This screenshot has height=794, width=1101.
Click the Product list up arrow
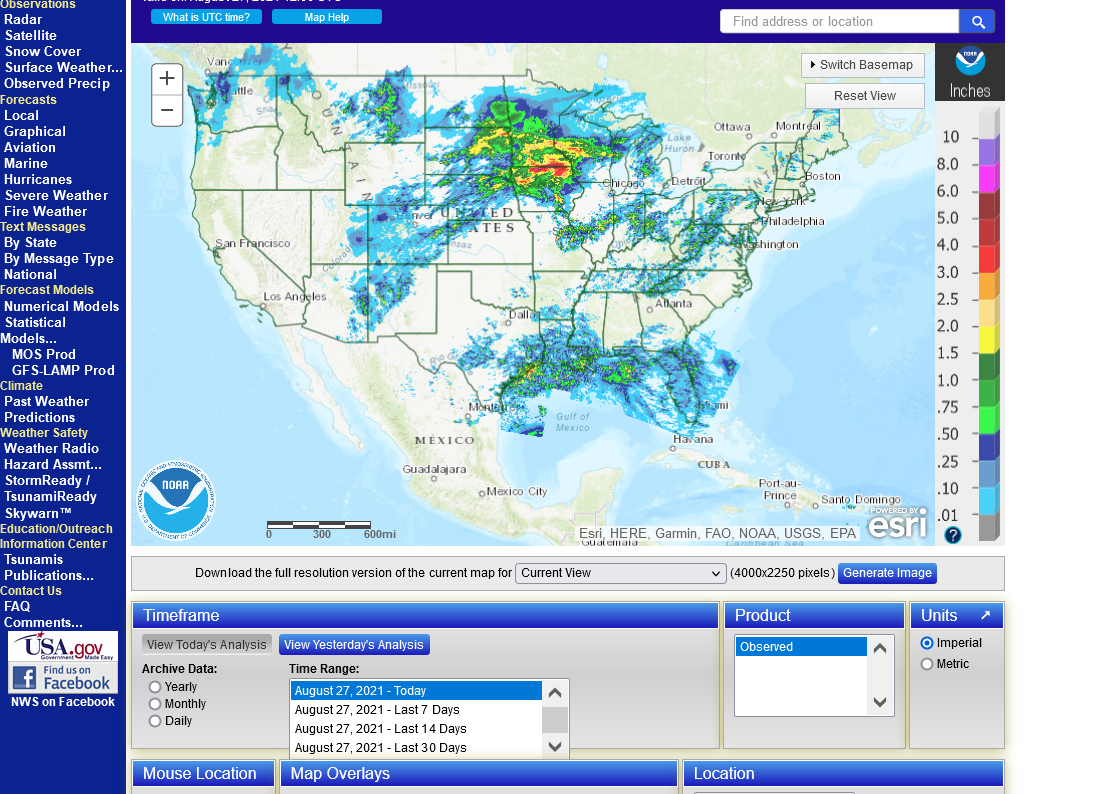[880, 649]
